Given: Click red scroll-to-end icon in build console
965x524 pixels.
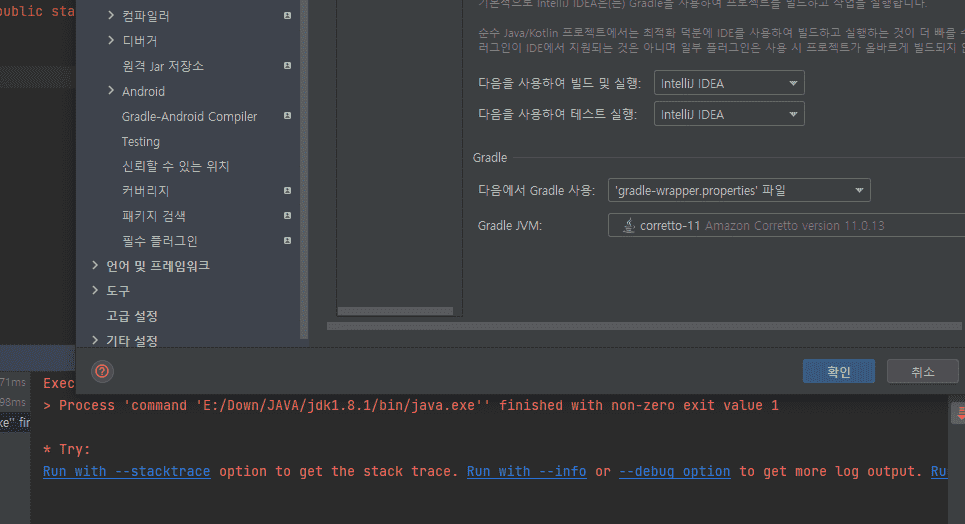Looking at the screenshot, I should coord(959,414).
